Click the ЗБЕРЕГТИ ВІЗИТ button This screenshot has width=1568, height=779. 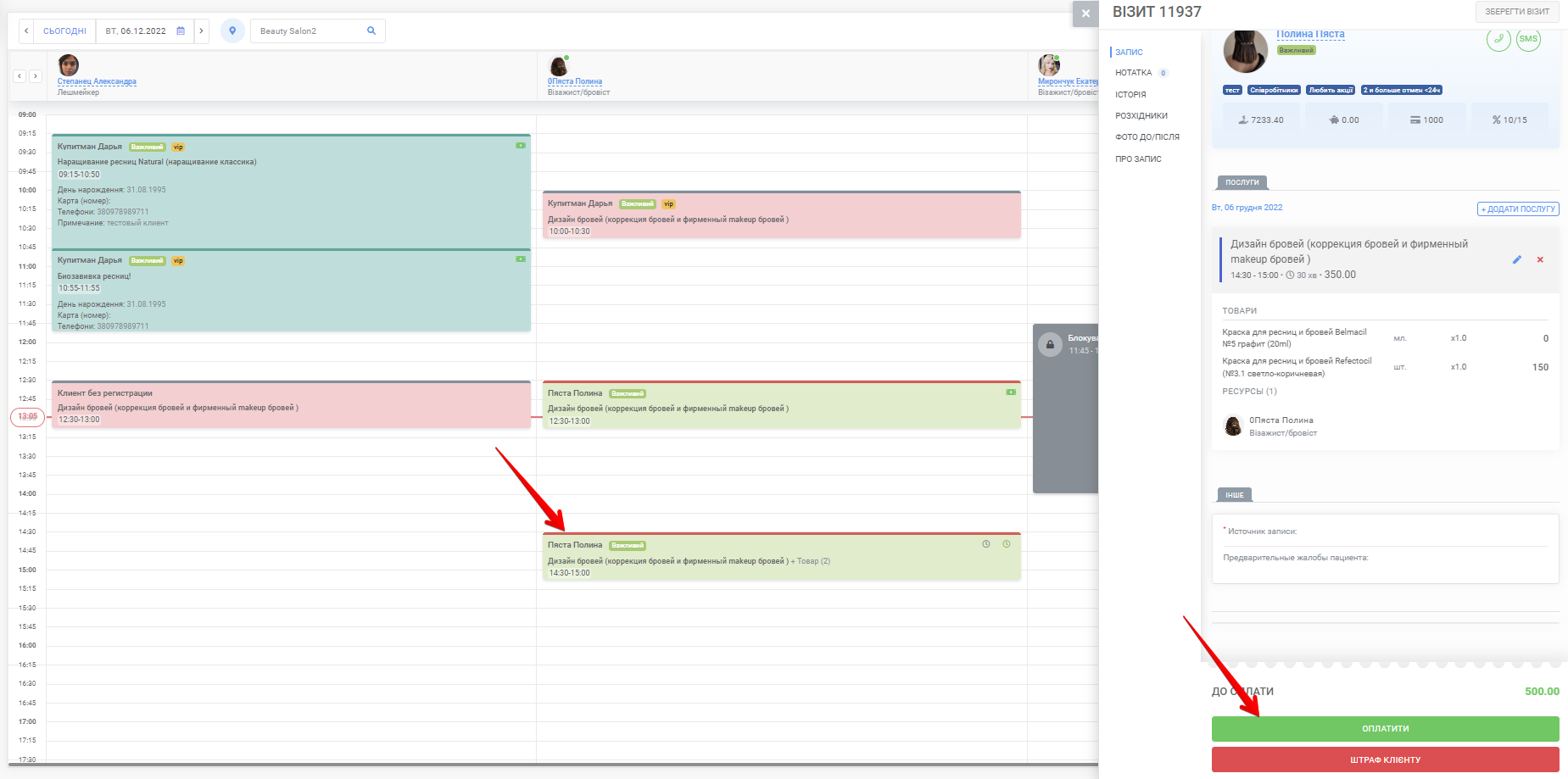[x=1517, y=12]
